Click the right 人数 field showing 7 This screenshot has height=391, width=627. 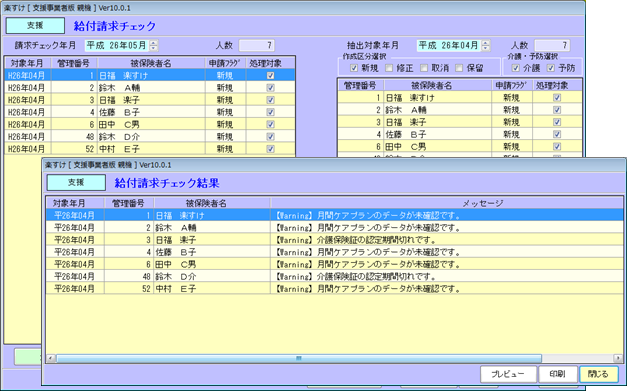(552, 45)
